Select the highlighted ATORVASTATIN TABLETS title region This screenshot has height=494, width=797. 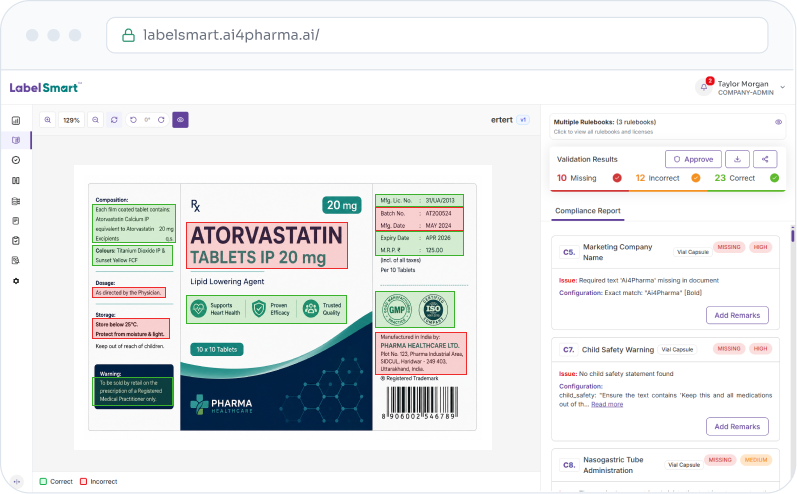[267, 245]
